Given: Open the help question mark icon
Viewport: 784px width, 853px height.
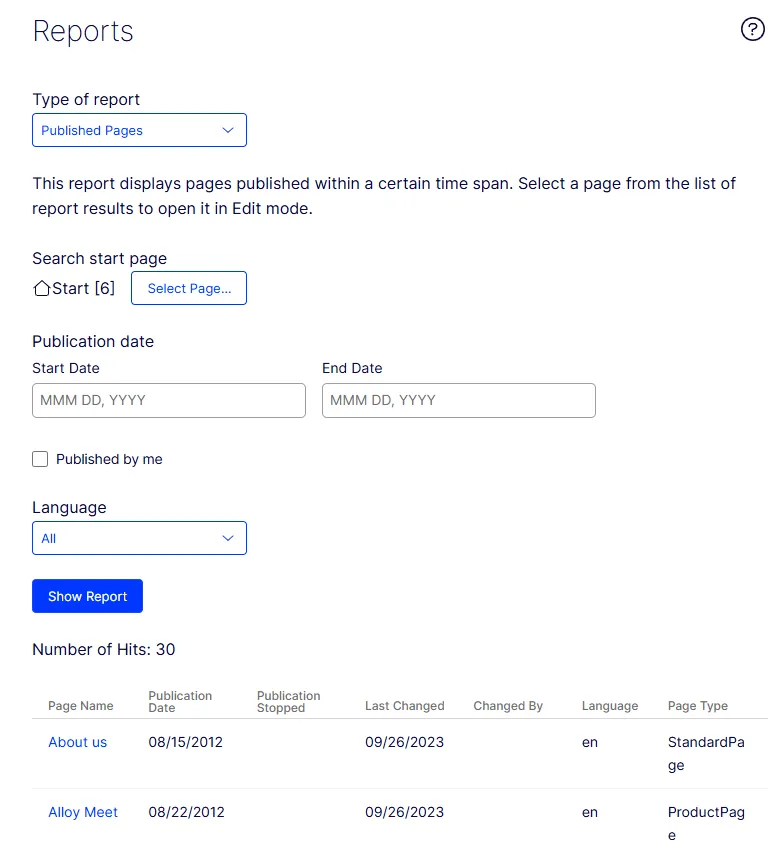Looking at the screenshot, I should point(752,29).
